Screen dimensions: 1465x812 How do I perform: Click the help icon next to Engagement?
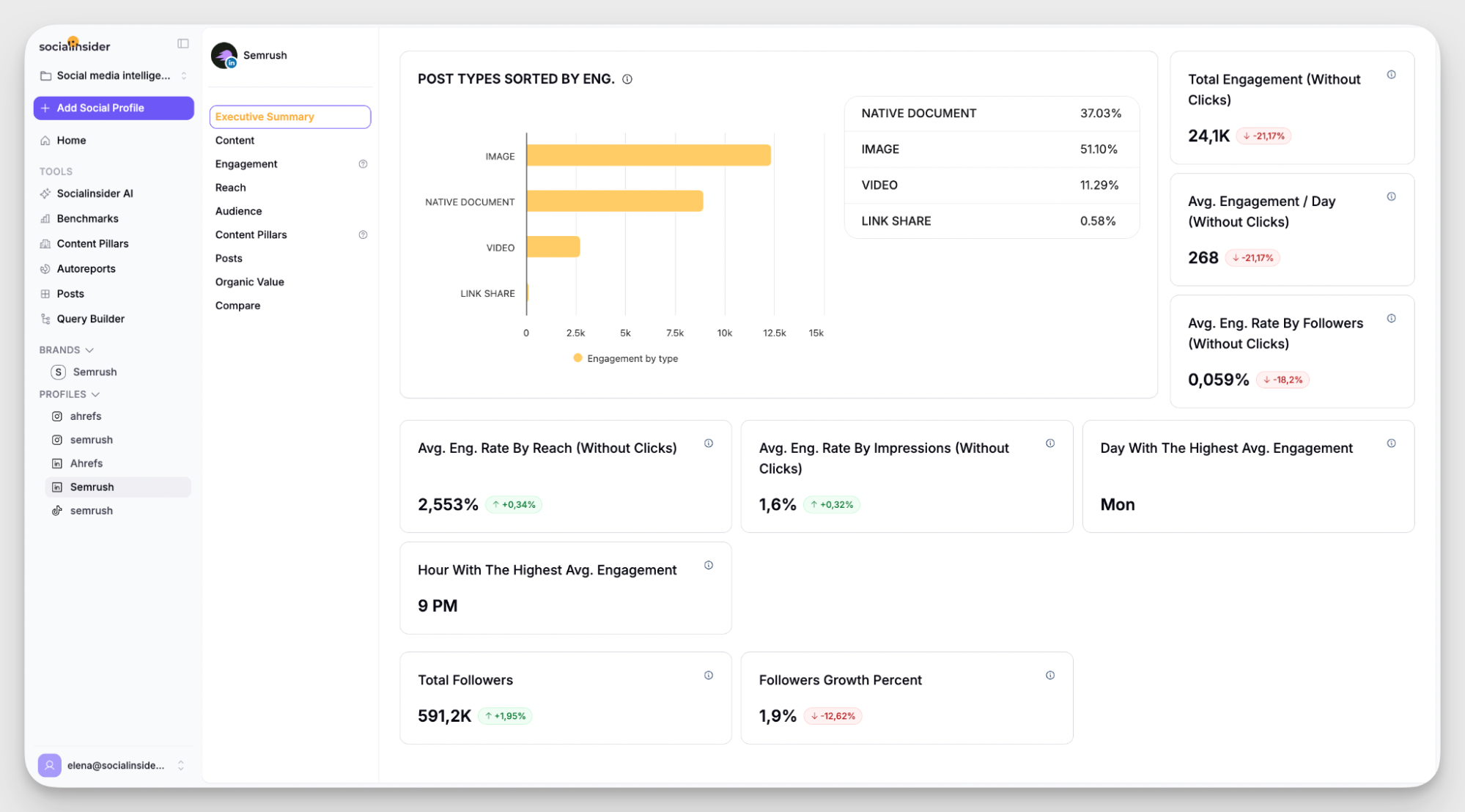tap(363, 164)
